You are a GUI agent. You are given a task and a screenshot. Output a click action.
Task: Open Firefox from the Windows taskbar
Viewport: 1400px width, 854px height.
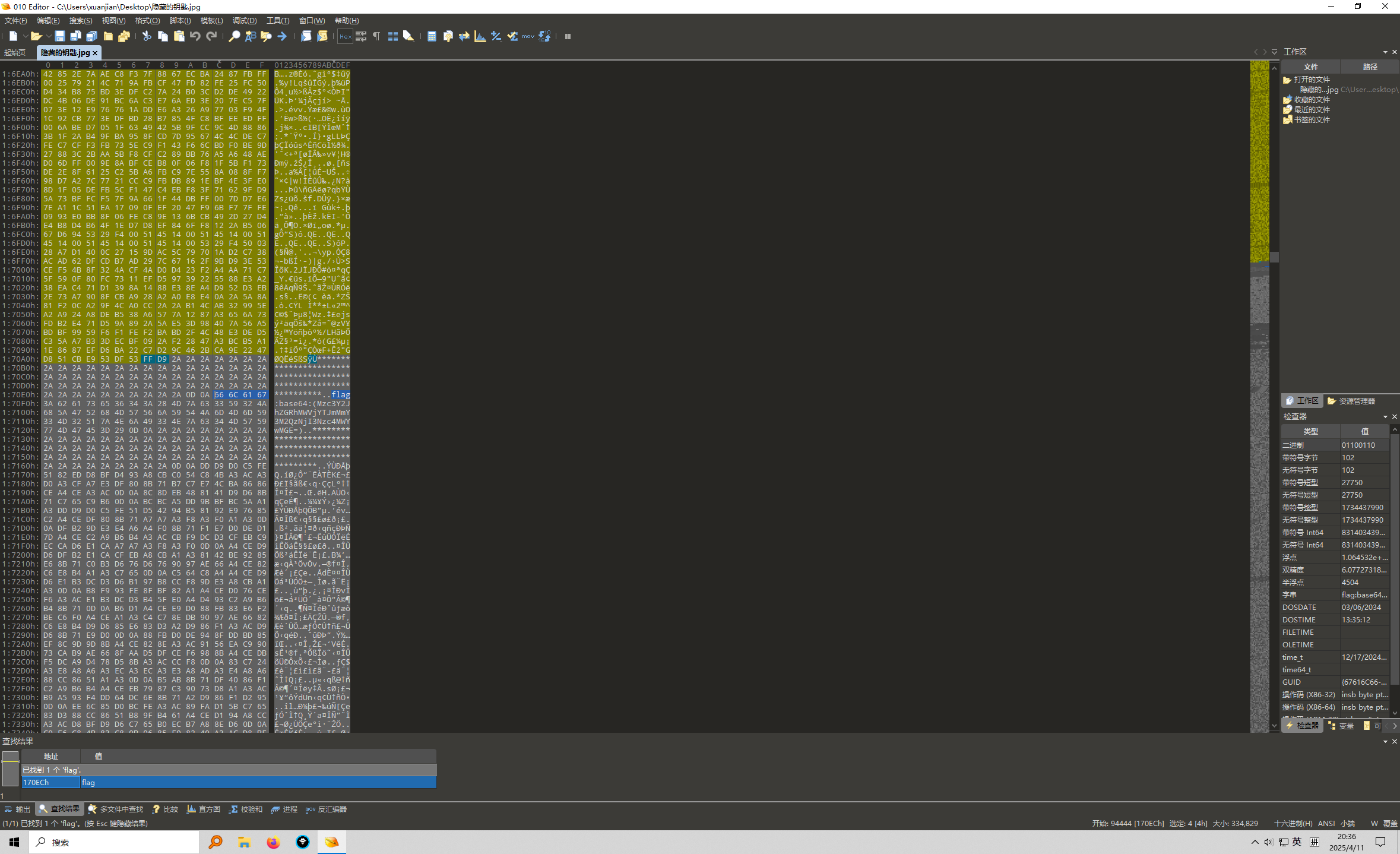point(273,842)
